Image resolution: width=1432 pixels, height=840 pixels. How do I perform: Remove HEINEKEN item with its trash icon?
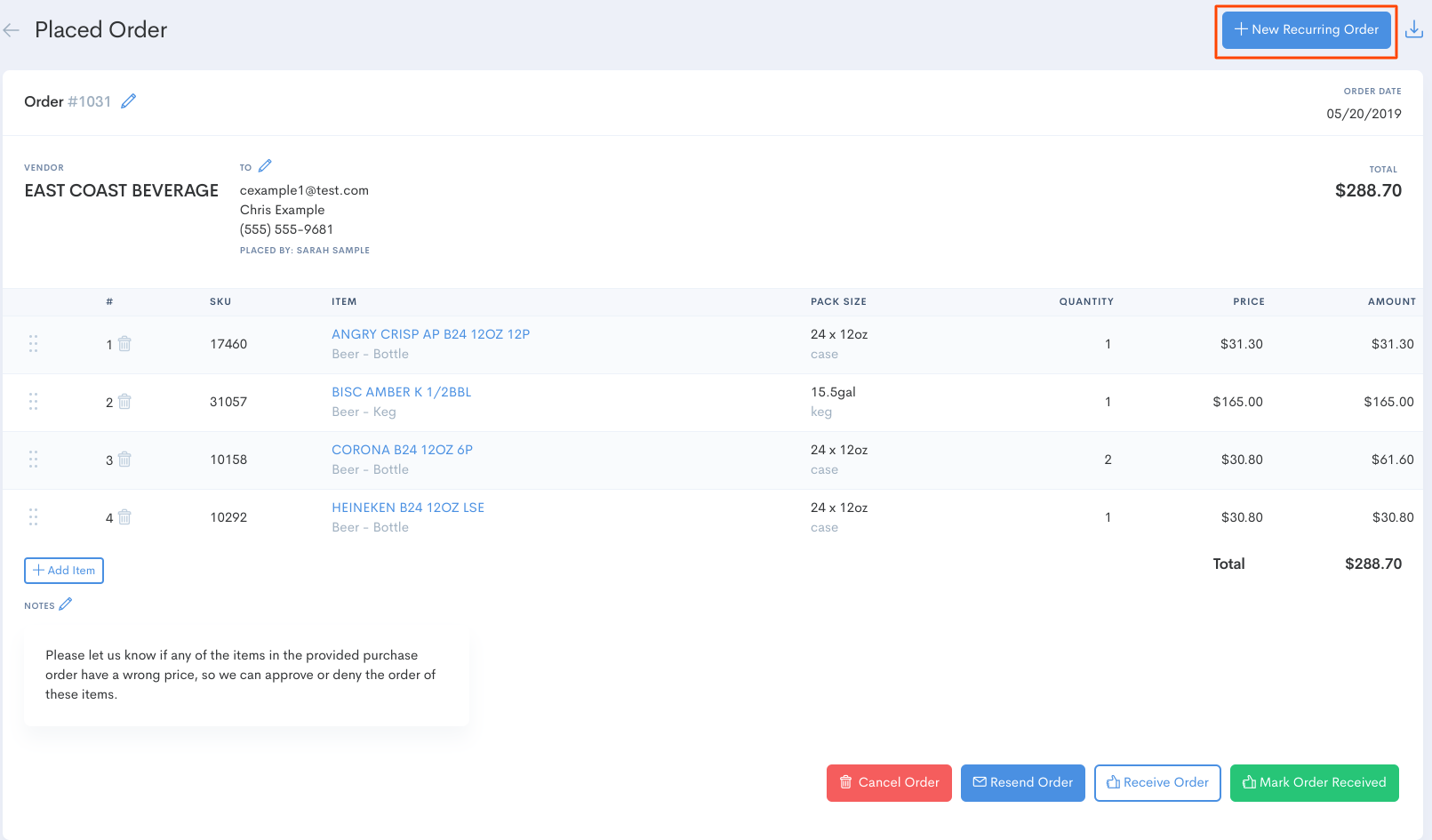click(x=124, y=516)
